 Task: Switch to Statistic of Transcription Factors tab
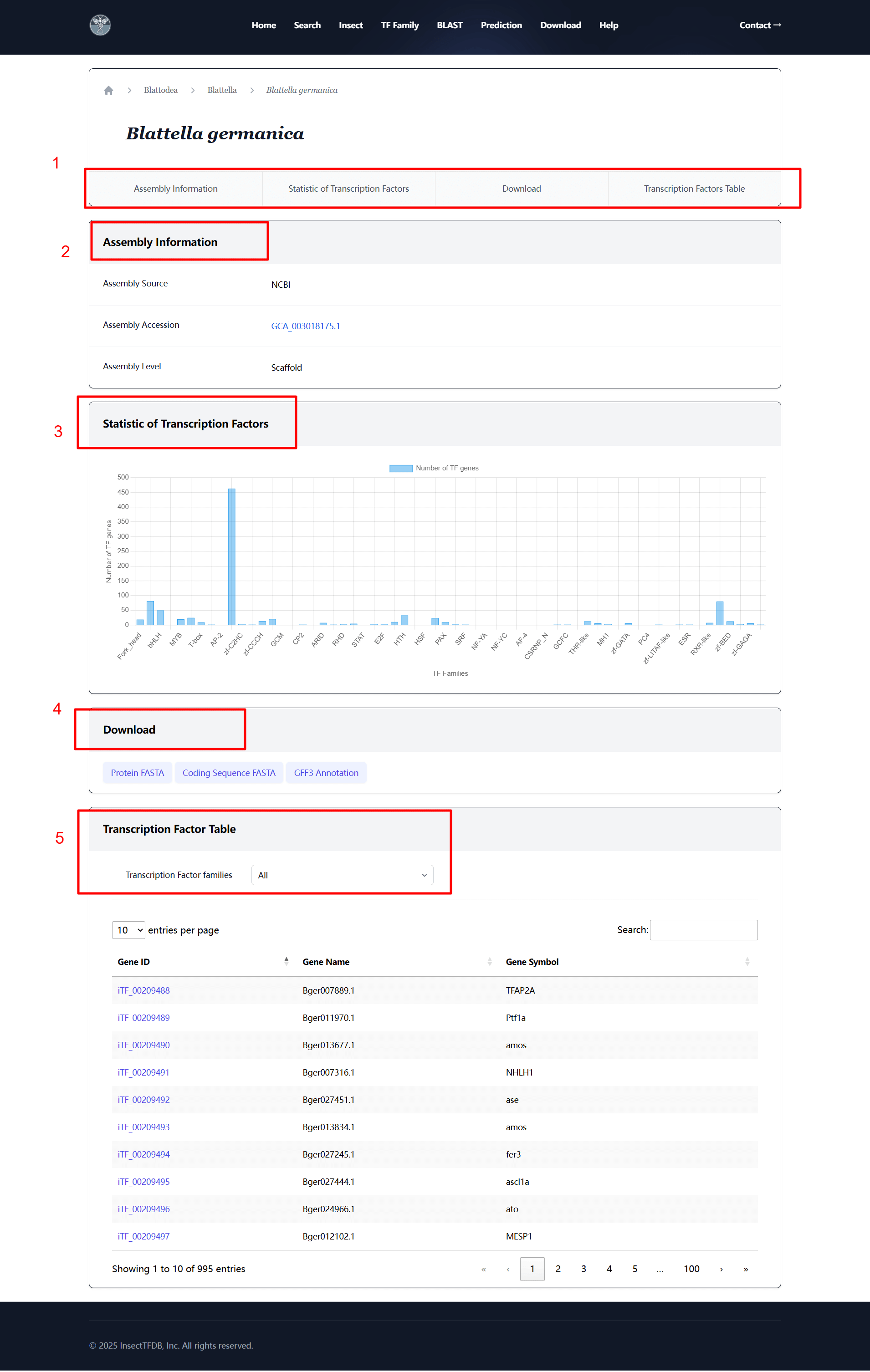[x=348, y=189]
